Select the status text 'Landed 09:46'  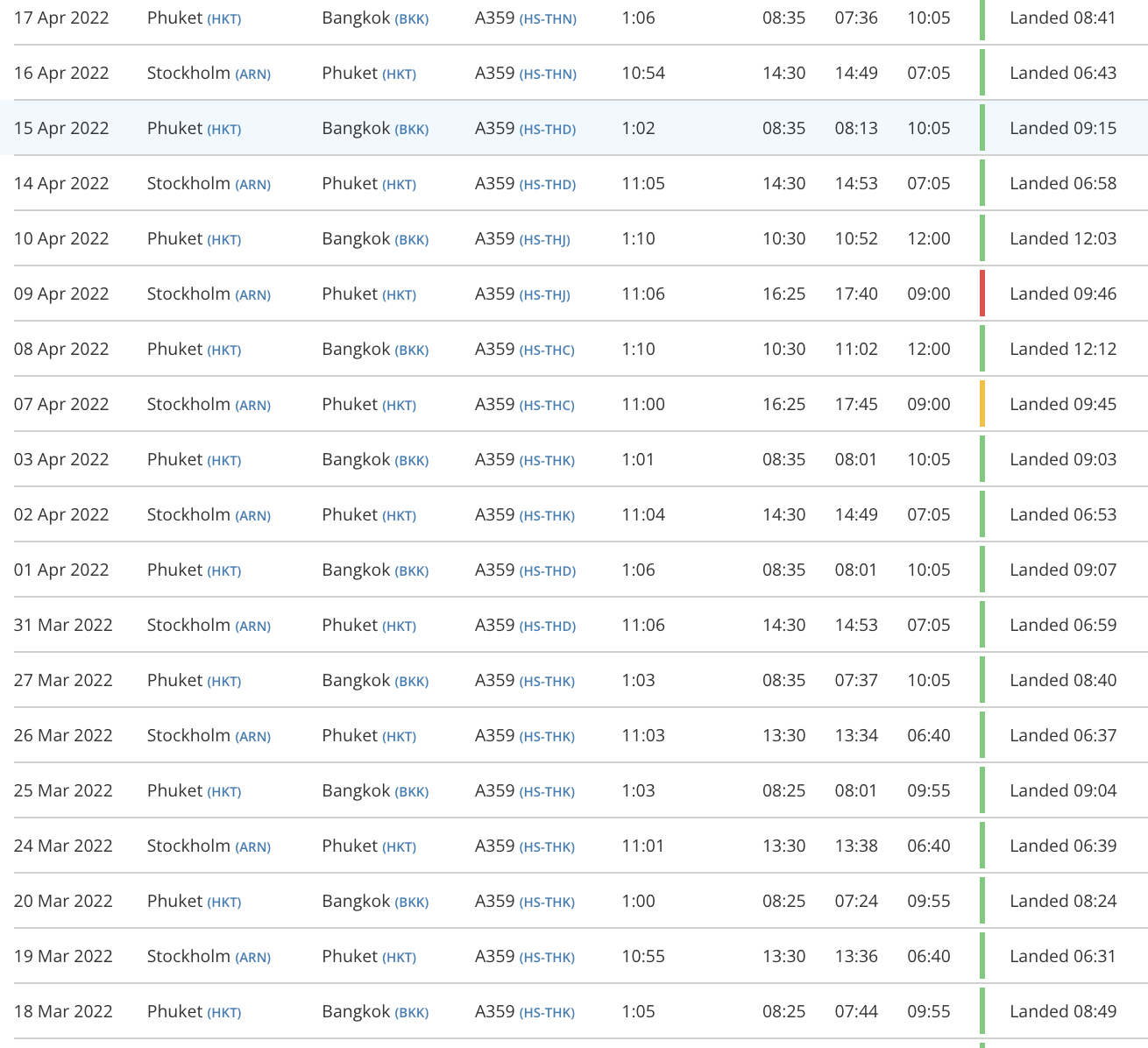(1063, 294)
